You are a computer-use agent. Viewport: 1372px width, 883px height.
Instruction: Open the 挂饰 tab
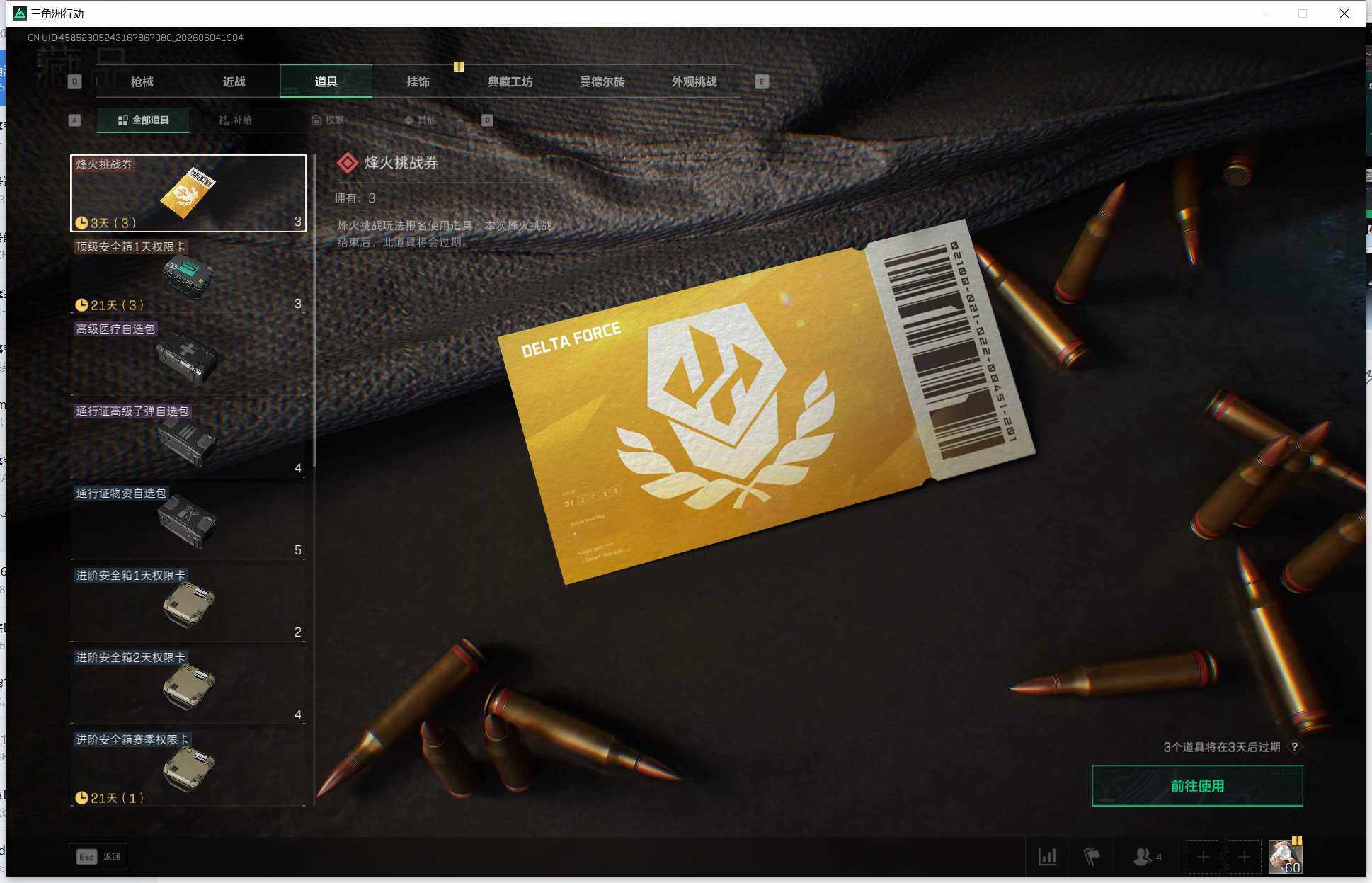click(x=418, y=81)
